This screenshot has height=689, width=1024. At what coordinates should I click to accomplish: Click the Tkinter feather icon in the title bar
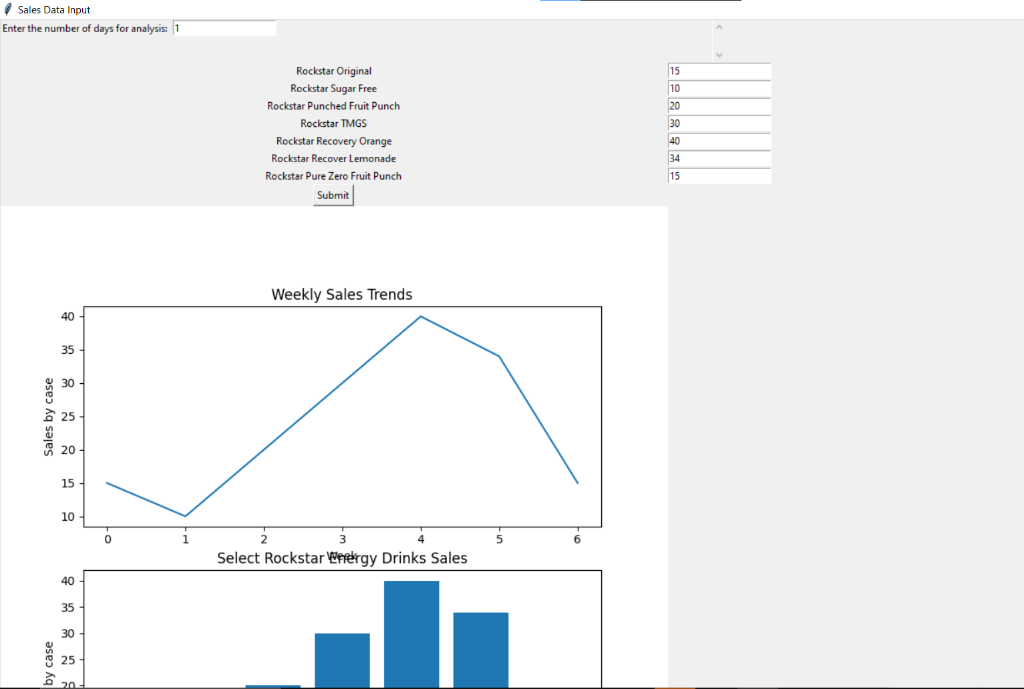click(x=8, y=8)
